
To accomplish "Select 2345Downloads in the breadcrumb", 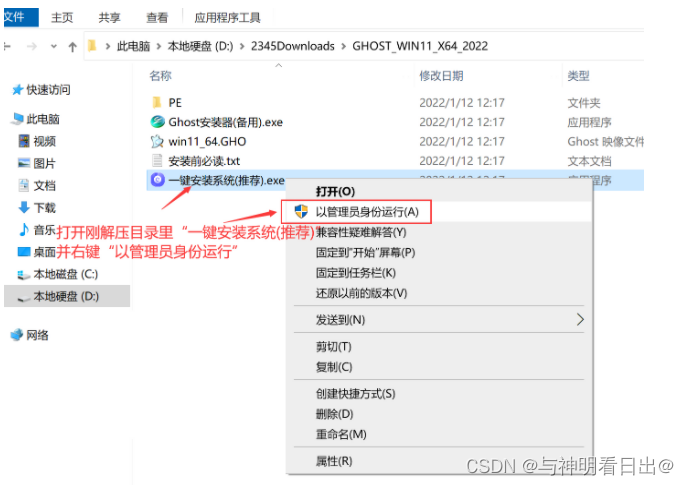I will (x=293, y=46).
